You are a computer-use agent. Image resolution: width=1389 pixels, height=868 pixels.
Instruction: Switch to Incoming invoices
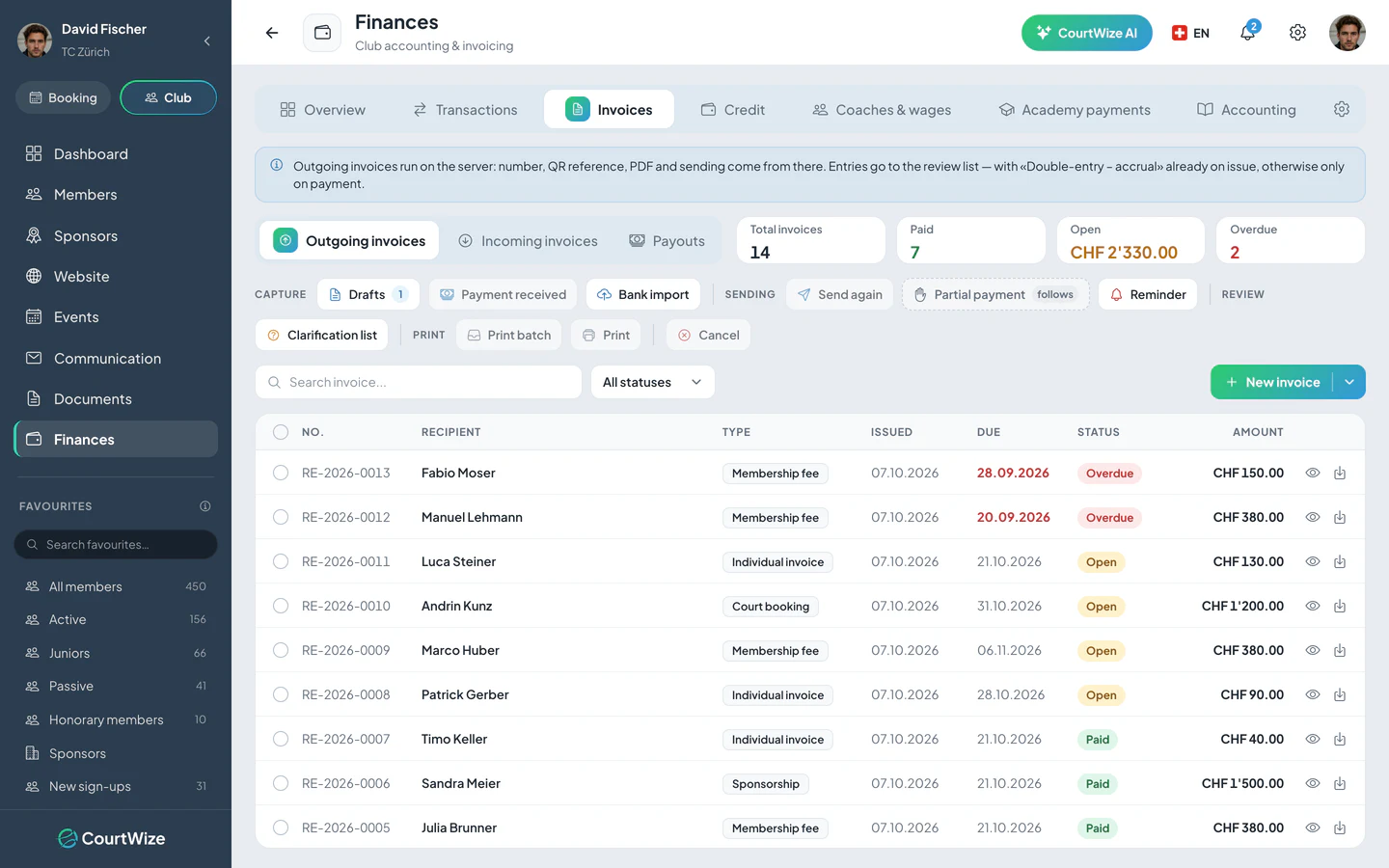[528, 241]
